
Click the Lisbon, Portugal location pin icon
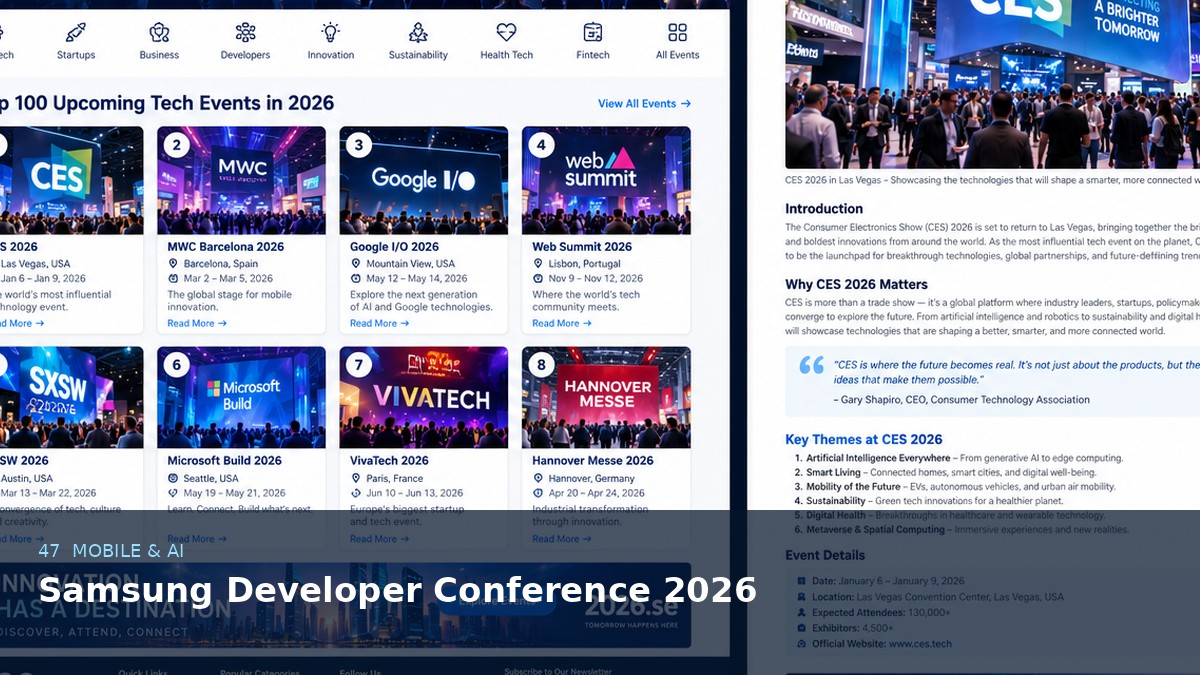point(538,264)
